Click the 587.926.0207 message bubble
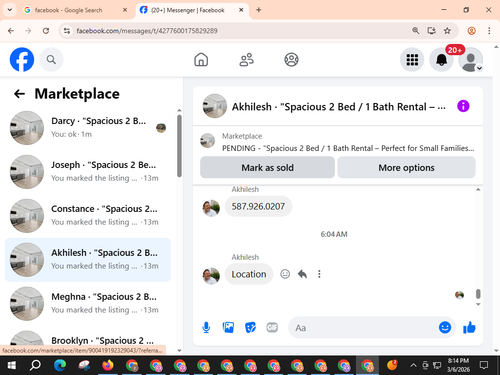 (x=258, y=206)
